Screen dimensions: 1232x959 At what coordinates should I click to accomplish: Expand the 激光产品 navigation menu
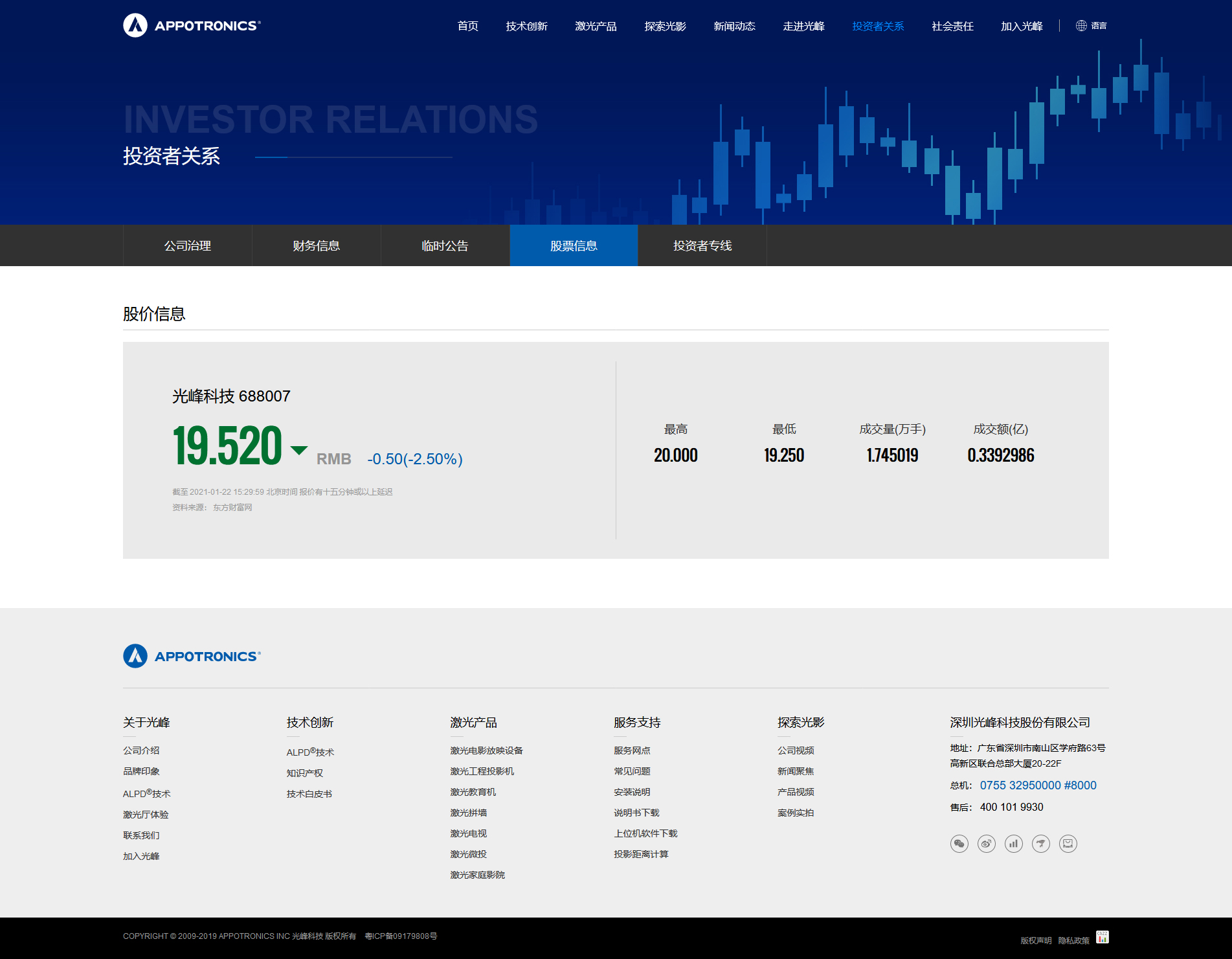point(596,27)
